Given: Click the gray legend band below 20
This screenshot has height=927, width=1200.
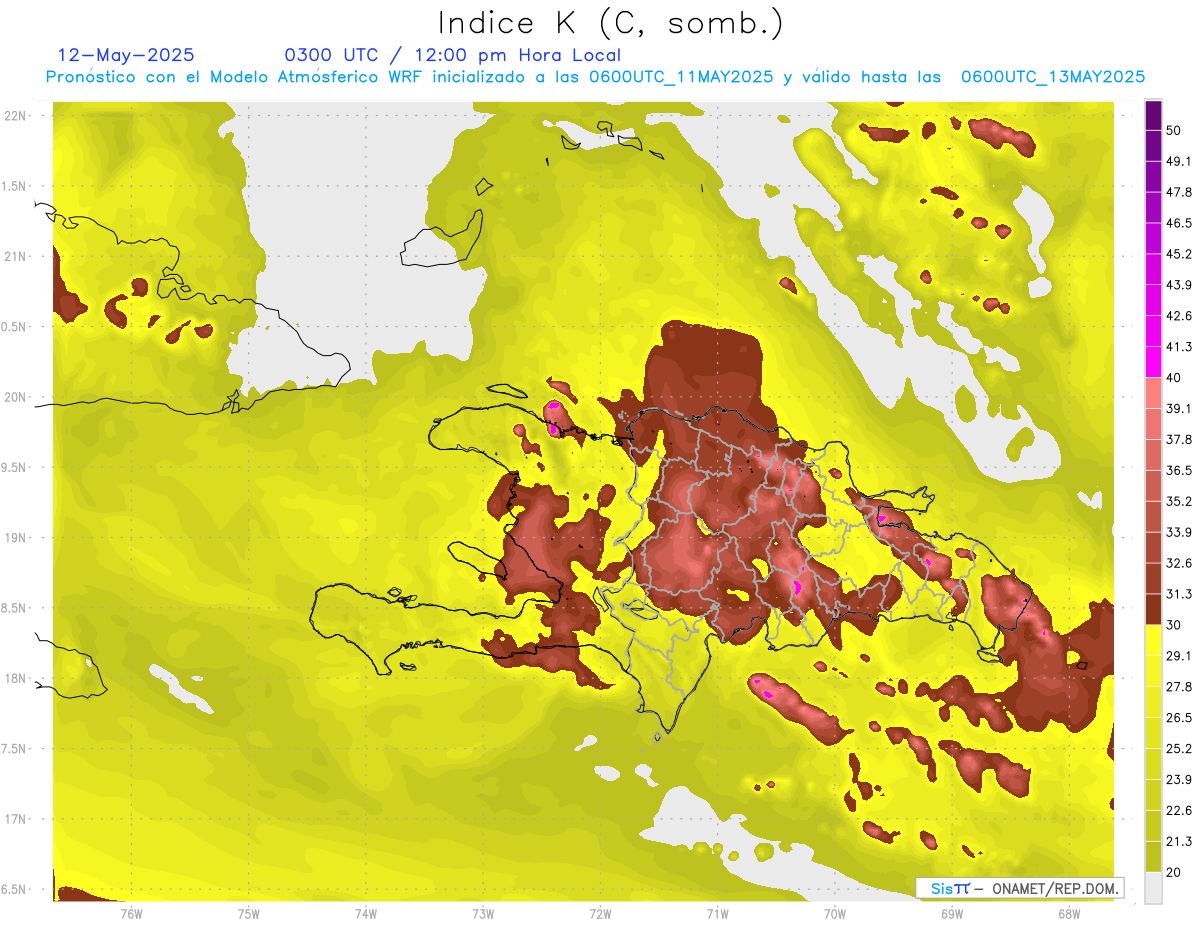Looking at the screenshot, I should click(x=1153, y=887).
